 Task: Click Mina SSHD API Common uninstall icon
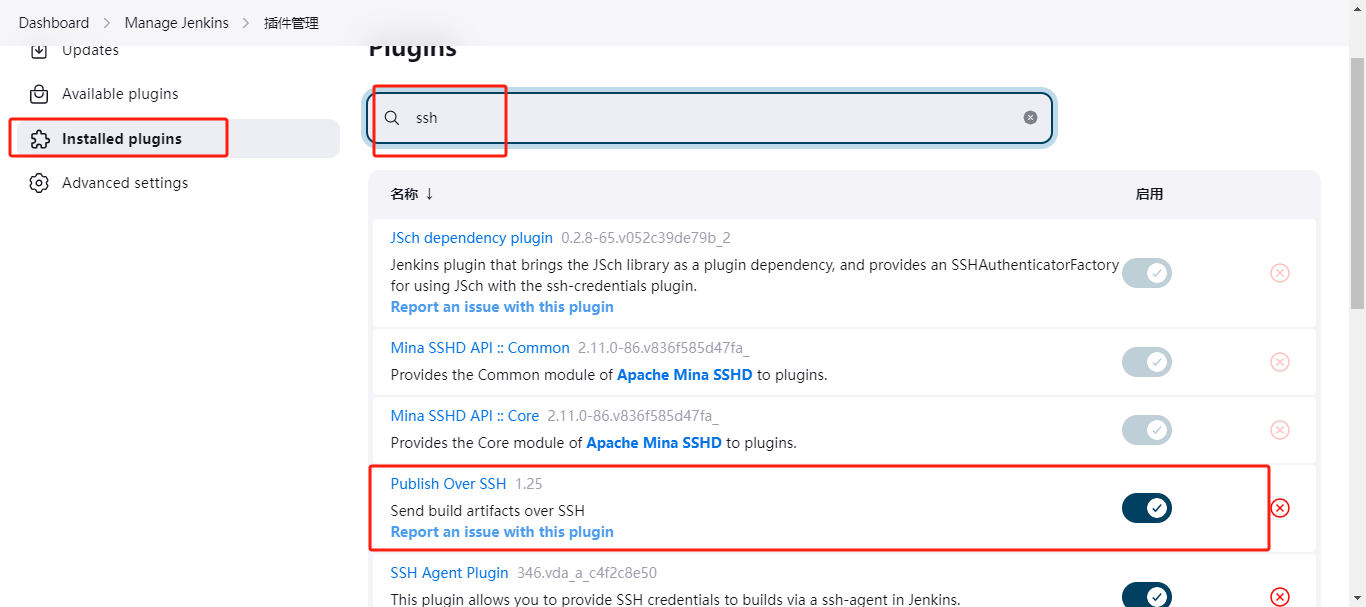[1279, 362]
